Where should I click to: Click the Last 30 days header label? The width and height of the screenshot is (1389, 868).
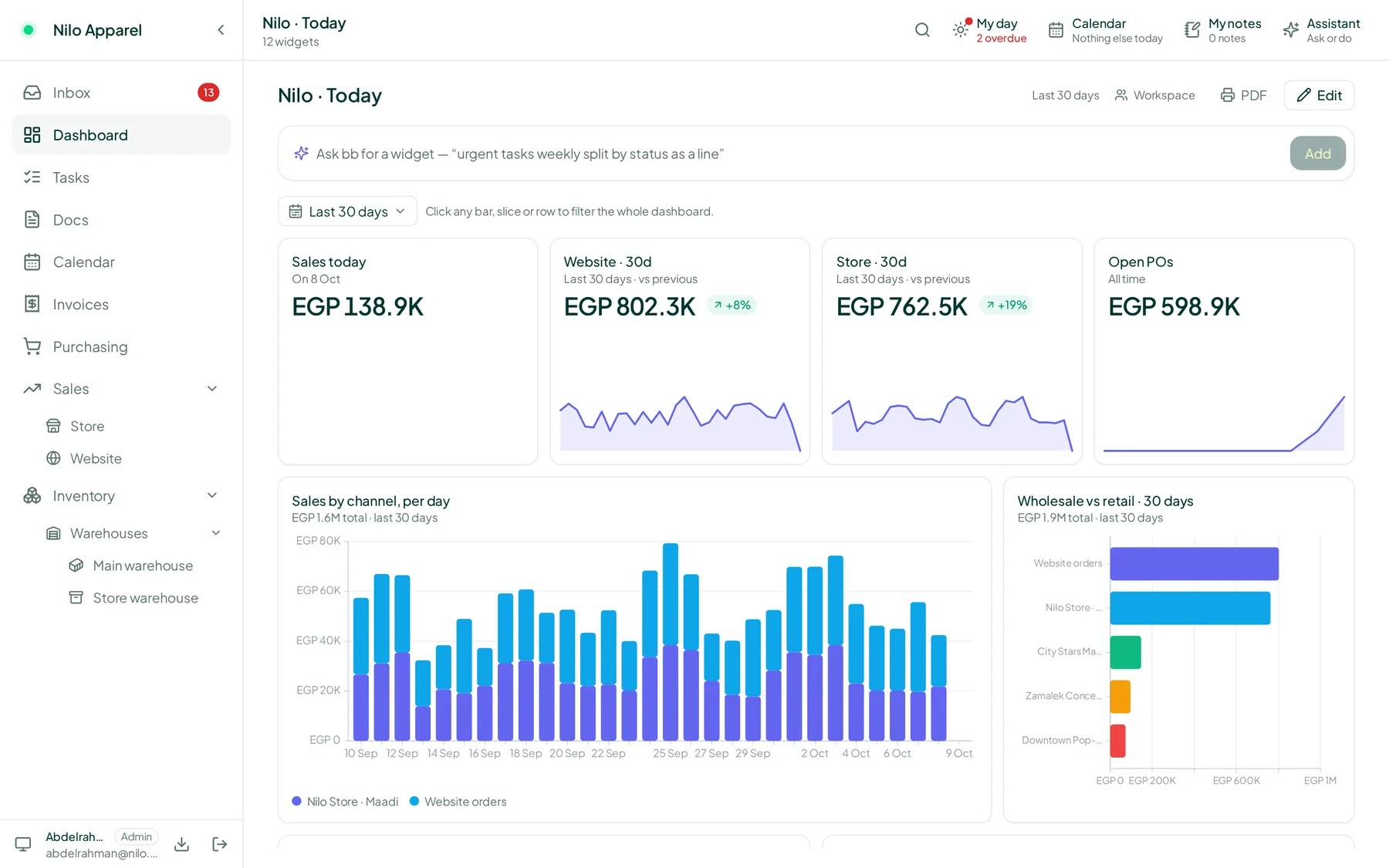point(1065,95)
